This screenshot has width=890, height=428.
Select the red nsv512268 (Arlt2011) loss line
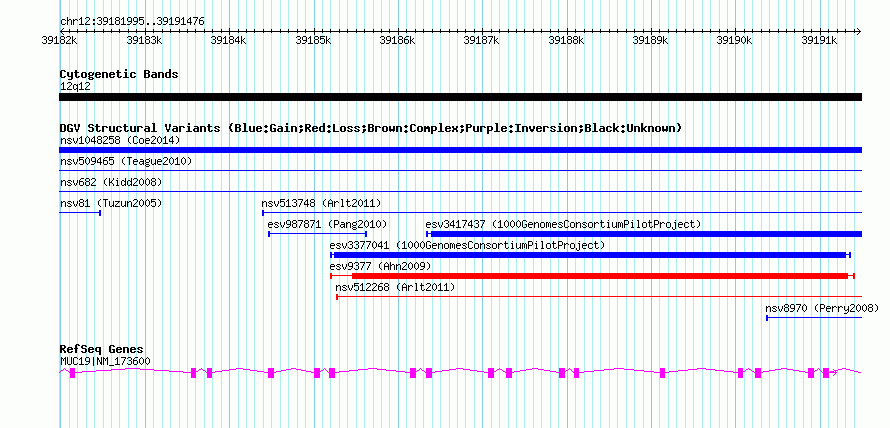coord(599,297)
